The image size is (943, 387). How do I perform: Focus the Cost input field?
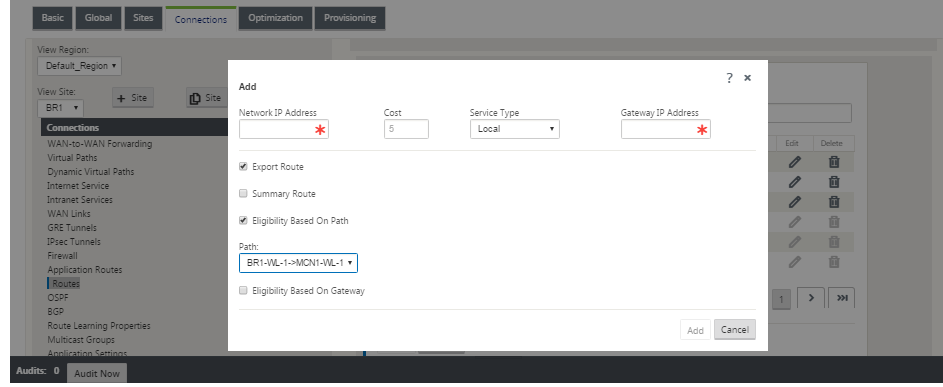coord(407,129)
